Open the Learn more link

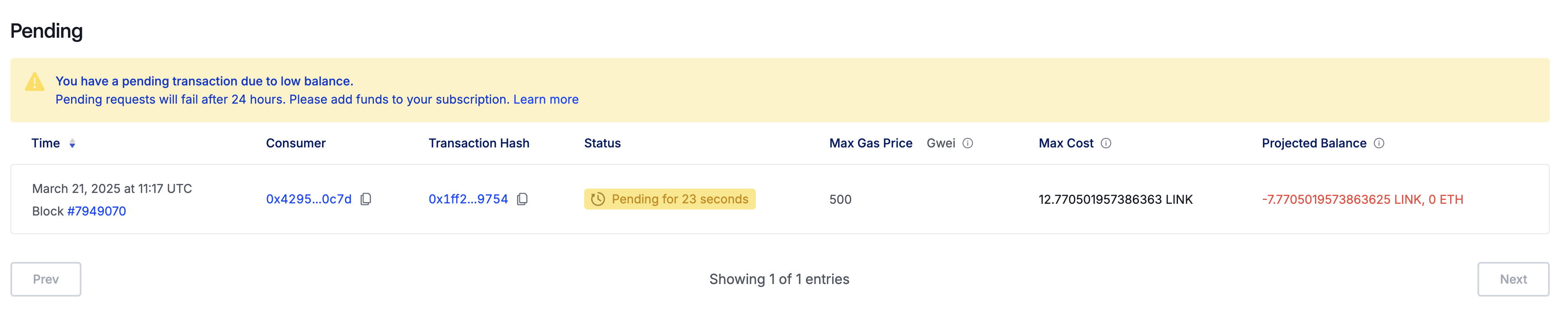[545, 99]
